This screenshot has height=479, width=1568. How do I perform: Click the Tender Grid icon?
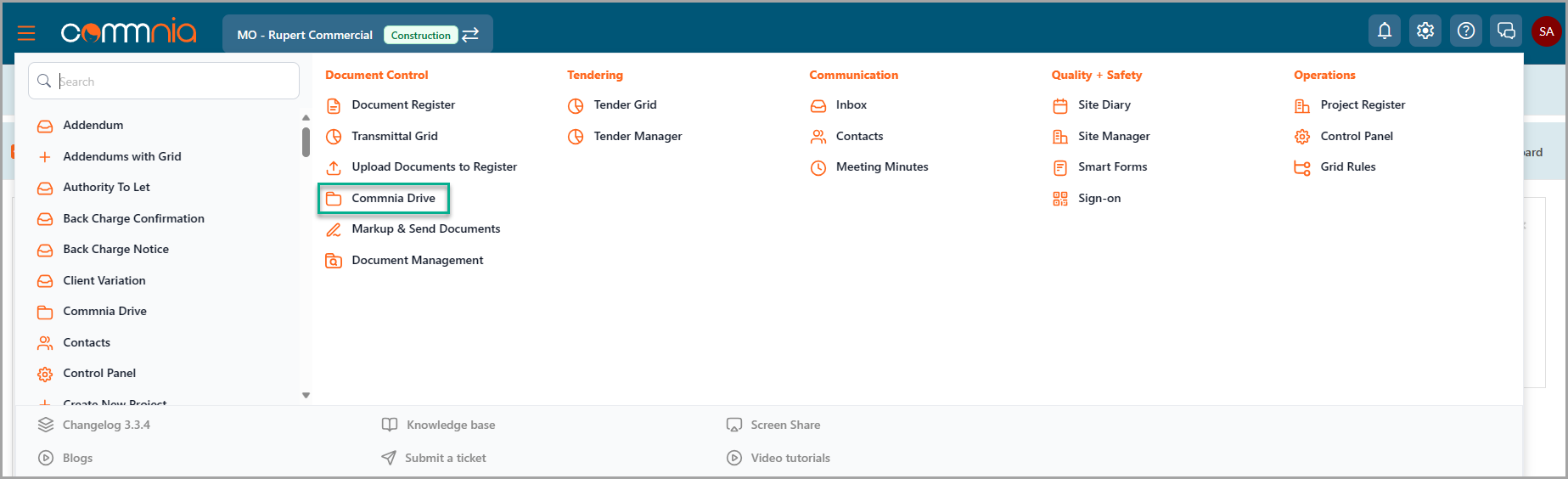576,105
